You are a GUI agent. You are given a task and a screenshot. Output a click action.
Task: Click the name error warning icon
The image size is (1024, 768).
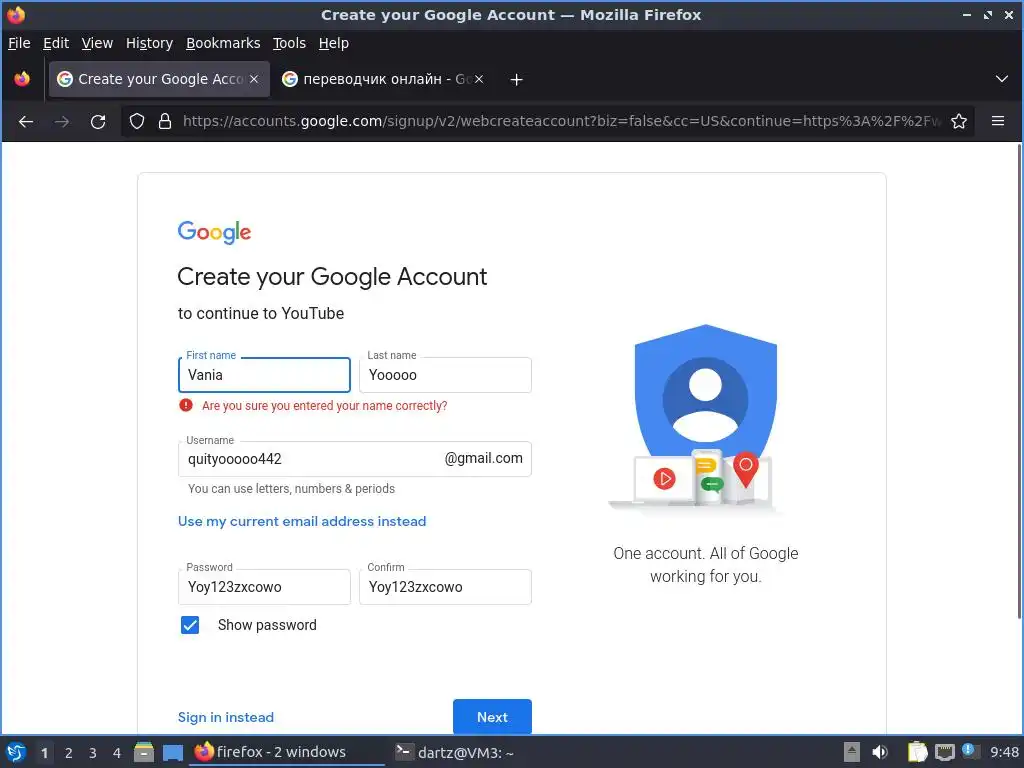(186, 405)
